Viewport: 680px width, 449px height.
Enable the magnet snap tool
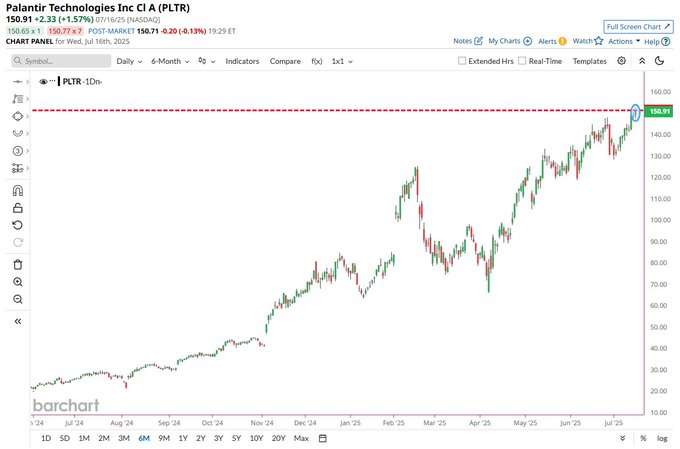17,190
